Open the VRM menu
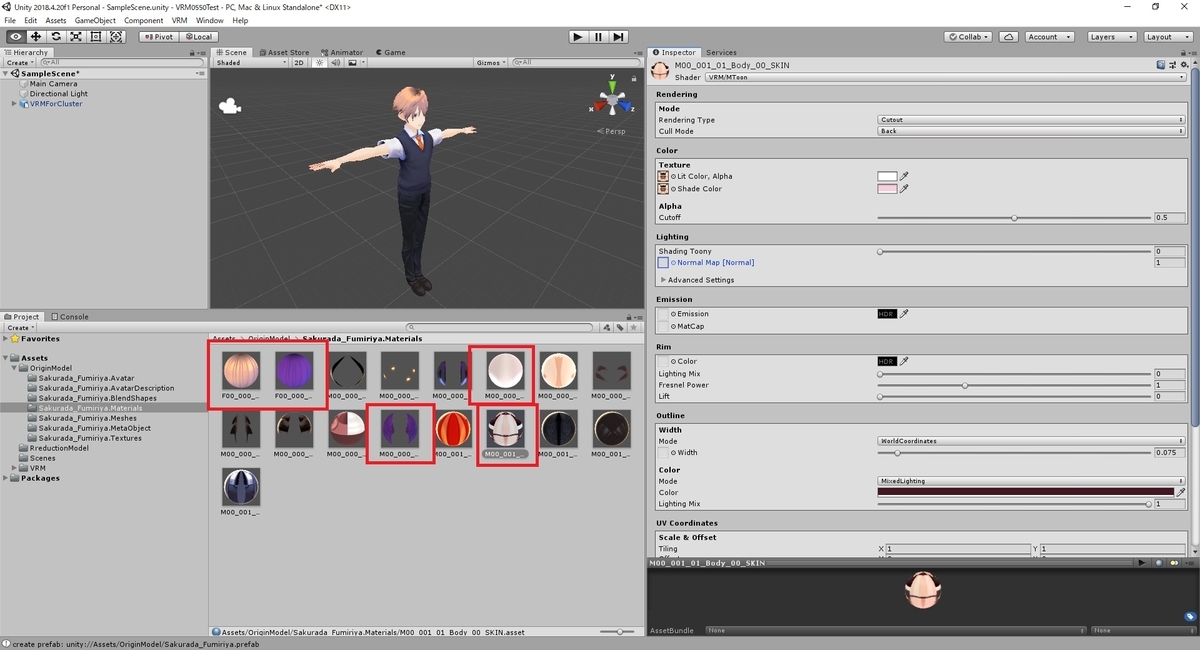This screenshot has width=1200, height=650. pos(179,20)
